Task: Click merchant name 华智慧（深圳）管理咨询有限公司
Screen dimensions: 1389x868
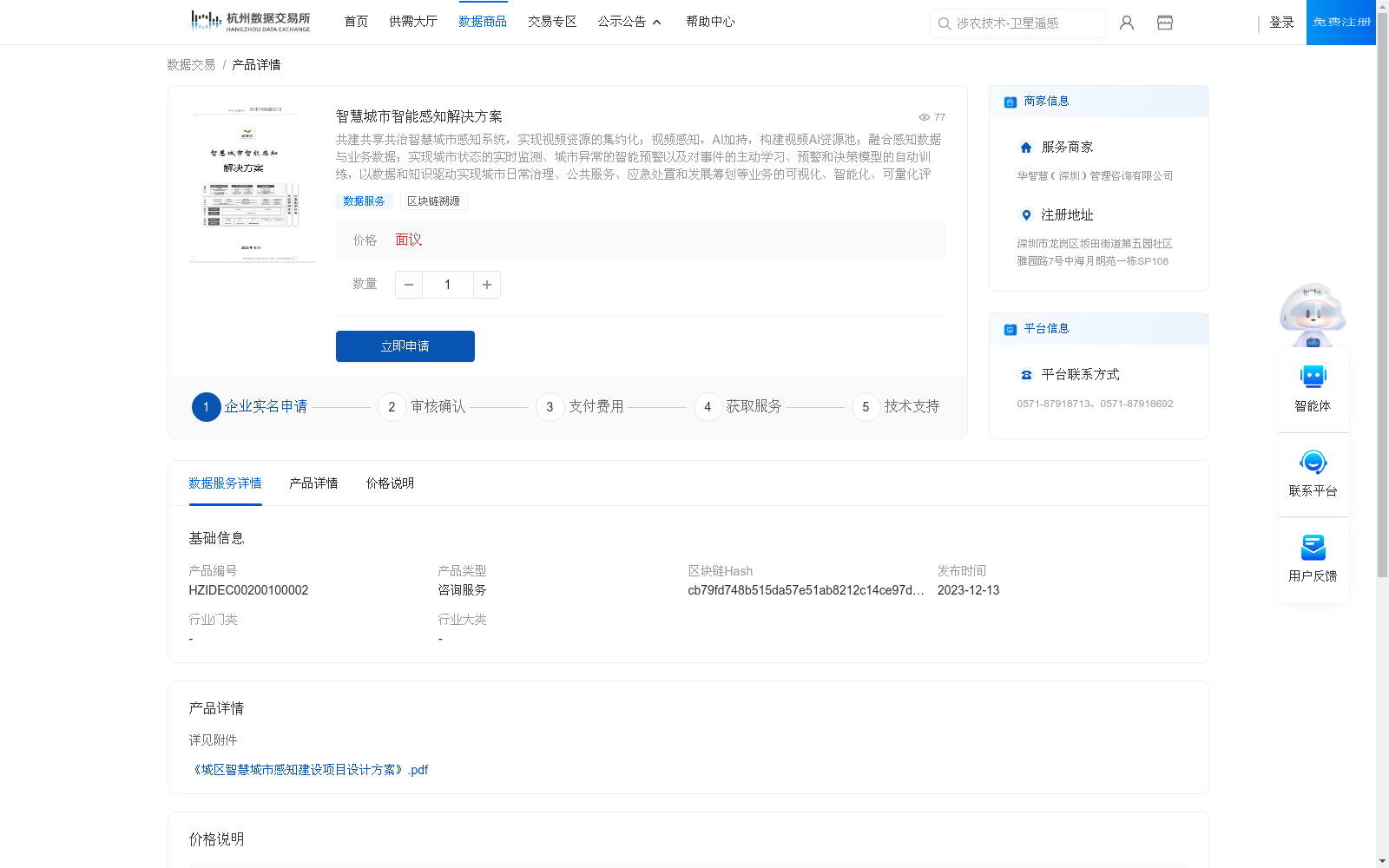Action: point(1095,176)
